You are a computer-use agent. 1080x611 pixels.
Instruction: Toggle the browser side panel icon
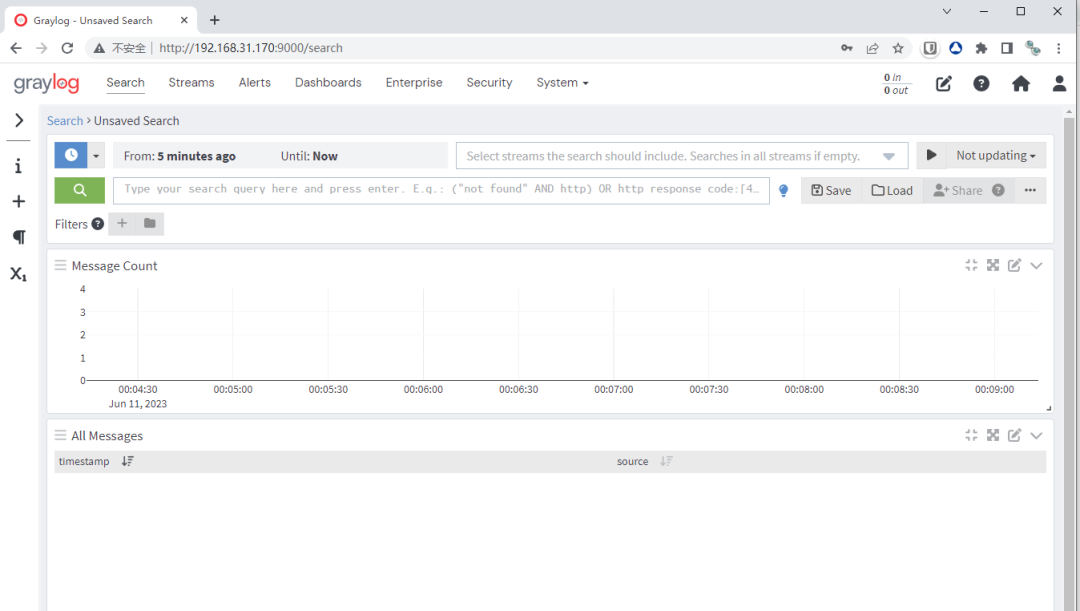(x=1006, y=48)
